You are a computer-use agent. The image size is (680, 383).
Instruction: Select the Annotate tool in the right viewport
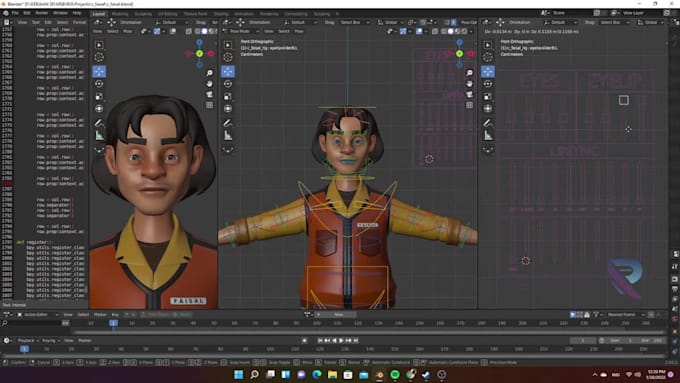point(487,123)
